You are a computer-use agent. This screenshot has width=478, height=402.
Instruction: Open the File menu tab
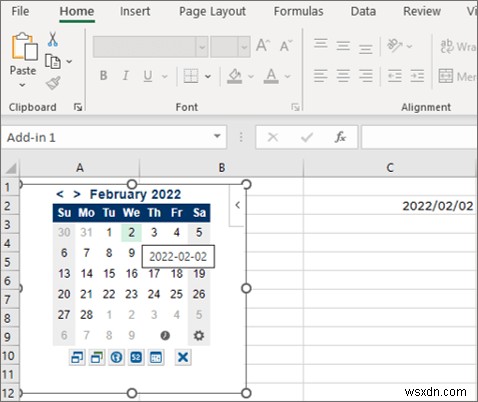(x=20, y=11)
